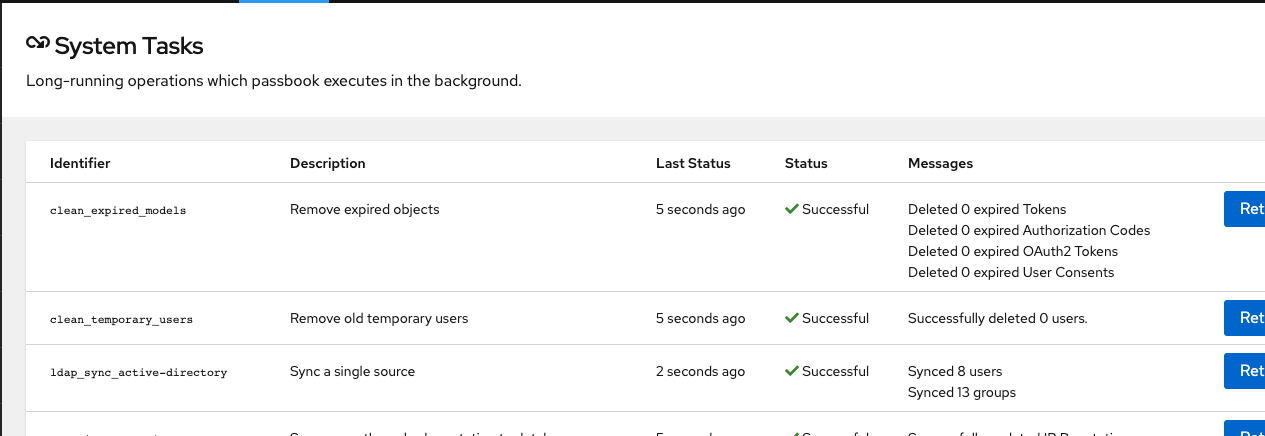Retry the clean_expired_models task

click(1246, 209)
